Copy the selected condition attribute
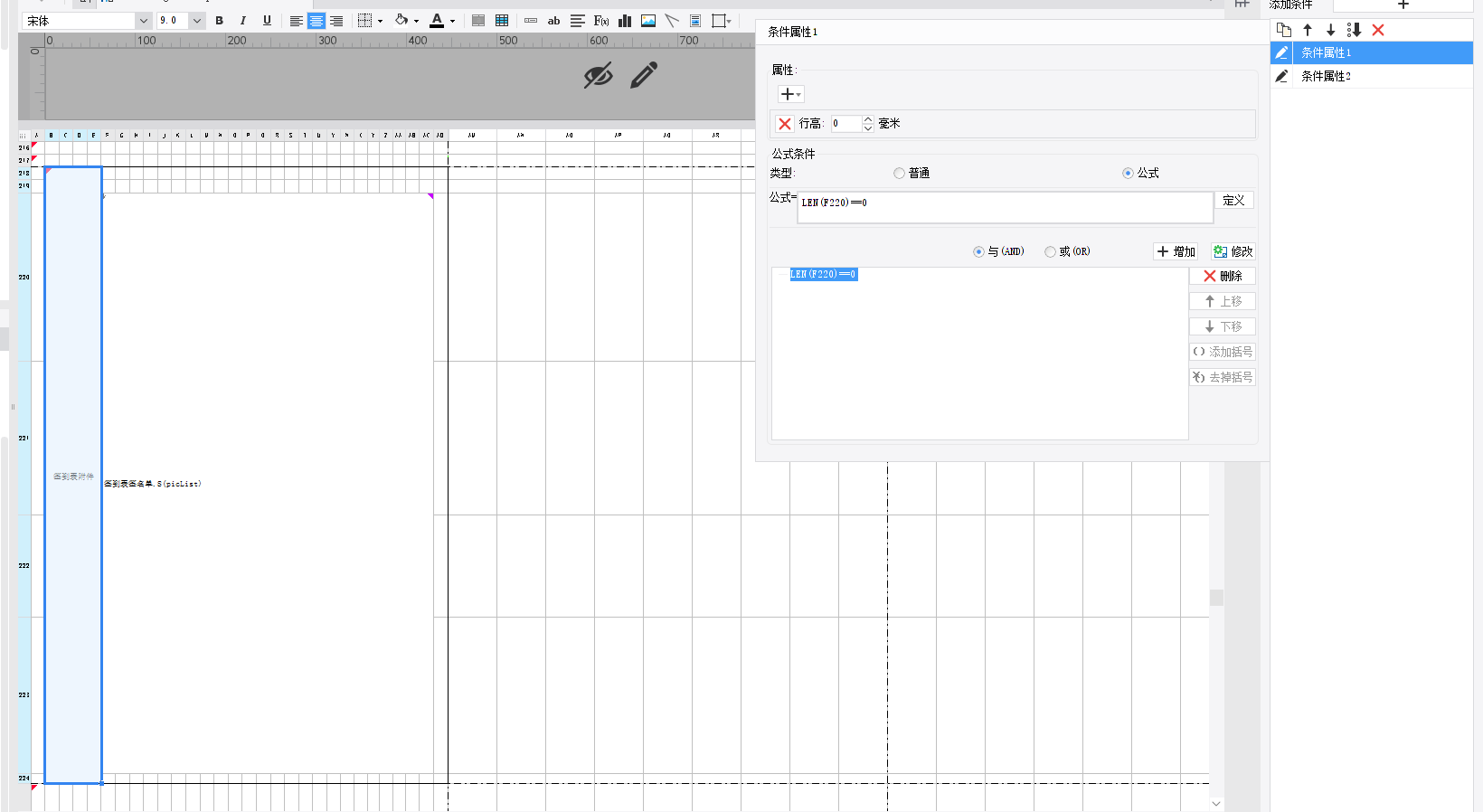Viewport: 1483px width, 812px height. tap(1284, 30)
